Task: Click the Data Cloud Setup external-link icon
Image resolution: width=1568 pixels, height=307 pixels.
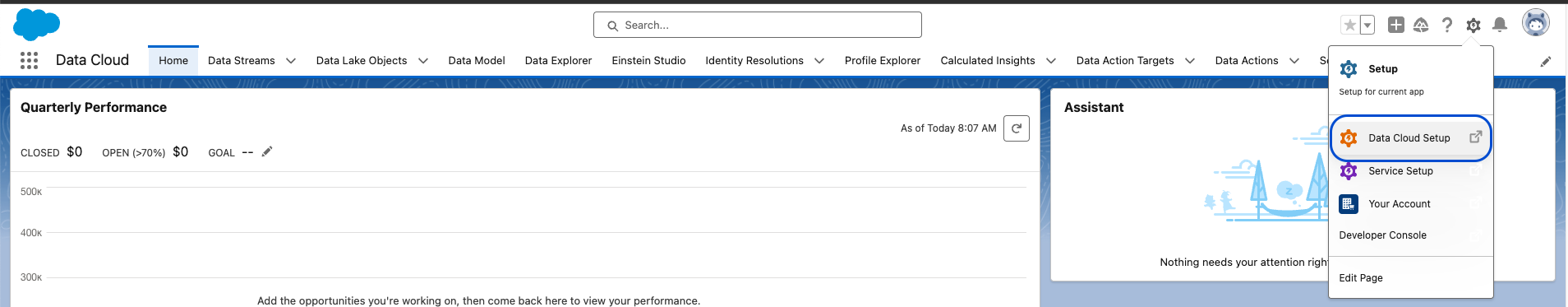Action: click(1476, 137)
